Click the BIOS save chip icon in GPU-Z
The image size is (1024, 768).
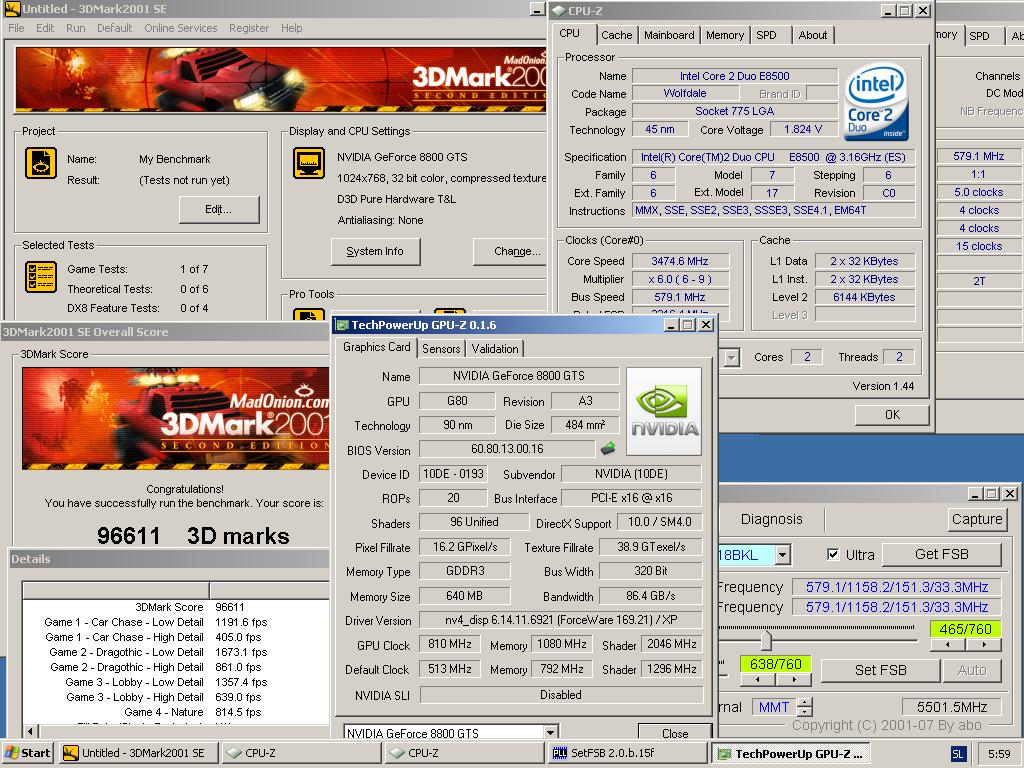coord(608,449)
